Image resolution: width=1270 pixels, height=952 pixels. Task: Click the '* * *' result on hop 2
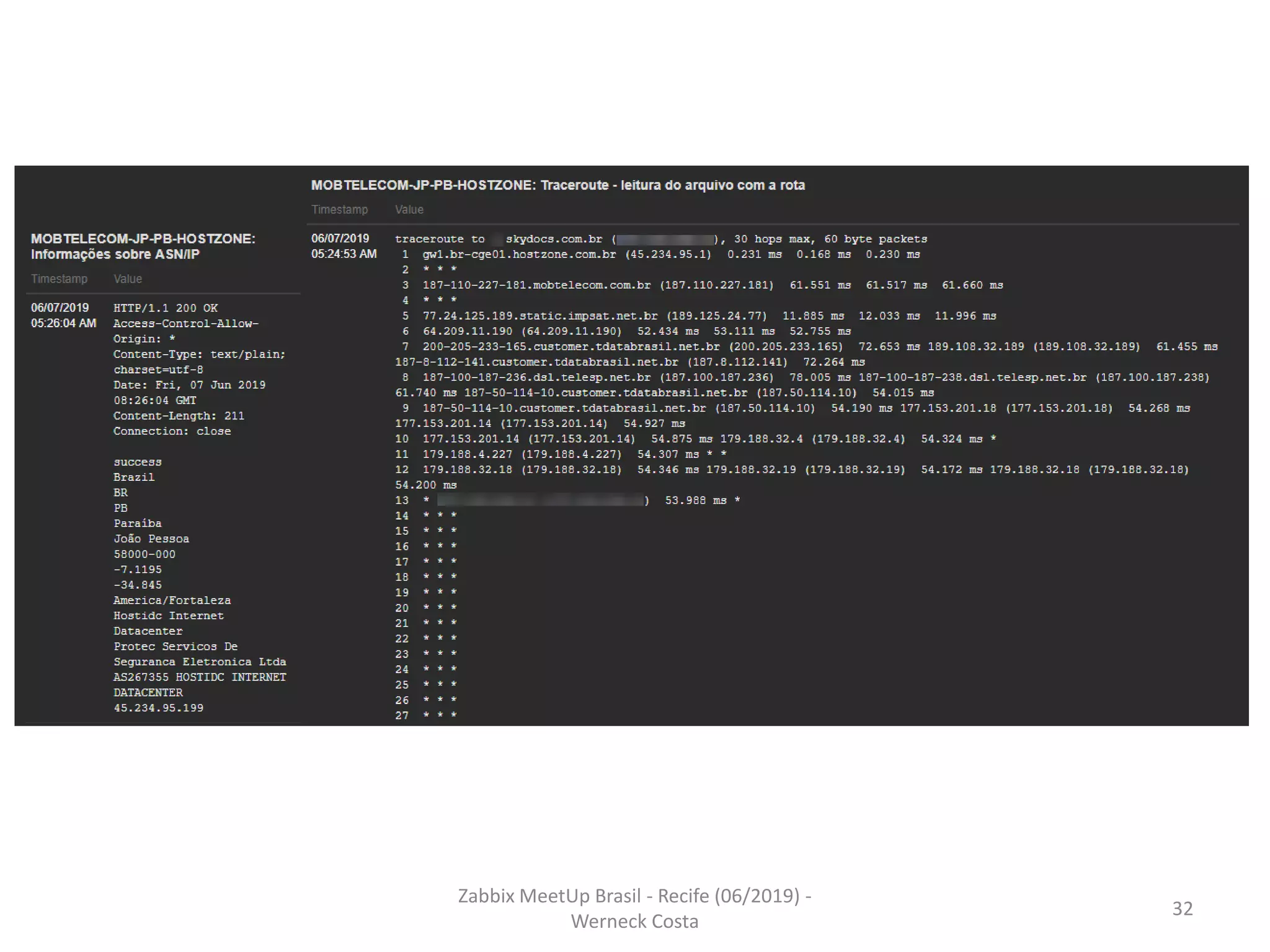(x=440, y=270)
